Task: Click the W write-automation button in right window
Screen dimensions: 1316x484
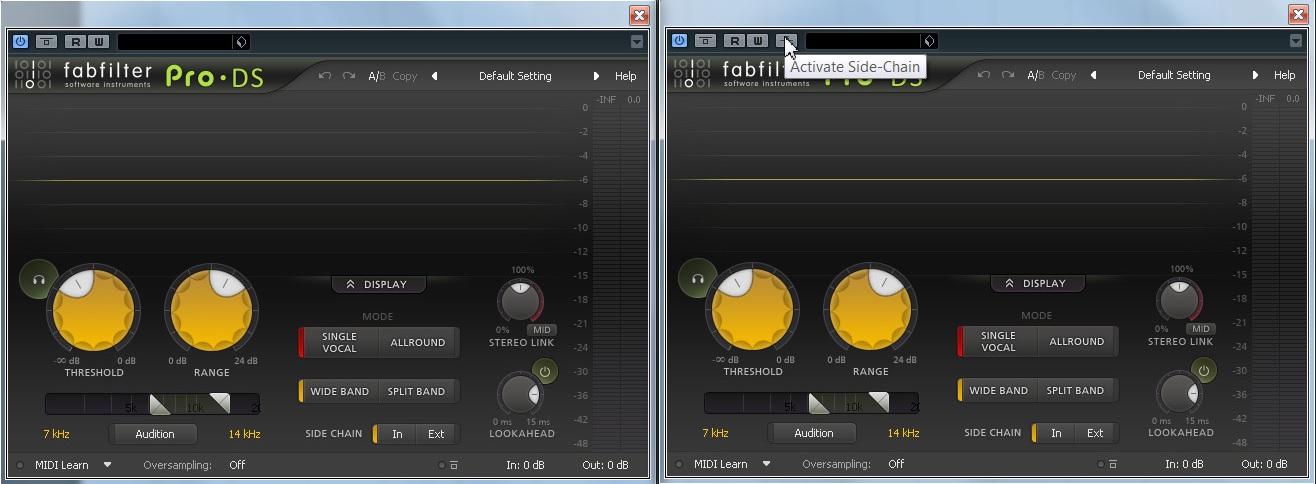Action: 758,41
